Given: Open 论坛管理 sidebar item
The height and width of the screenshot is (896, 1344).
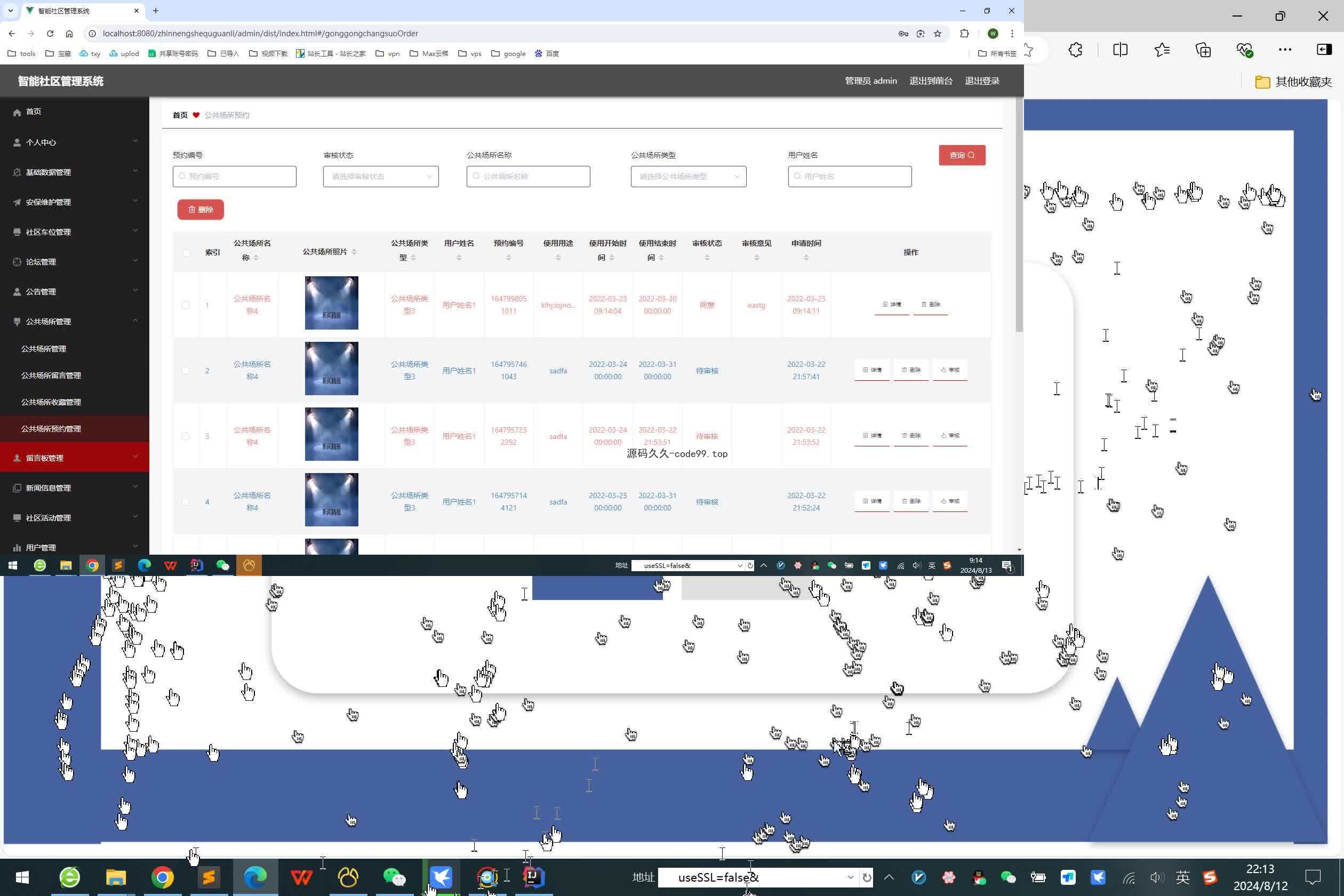Looking at the screenshot, I should click(x=74, y=262).
